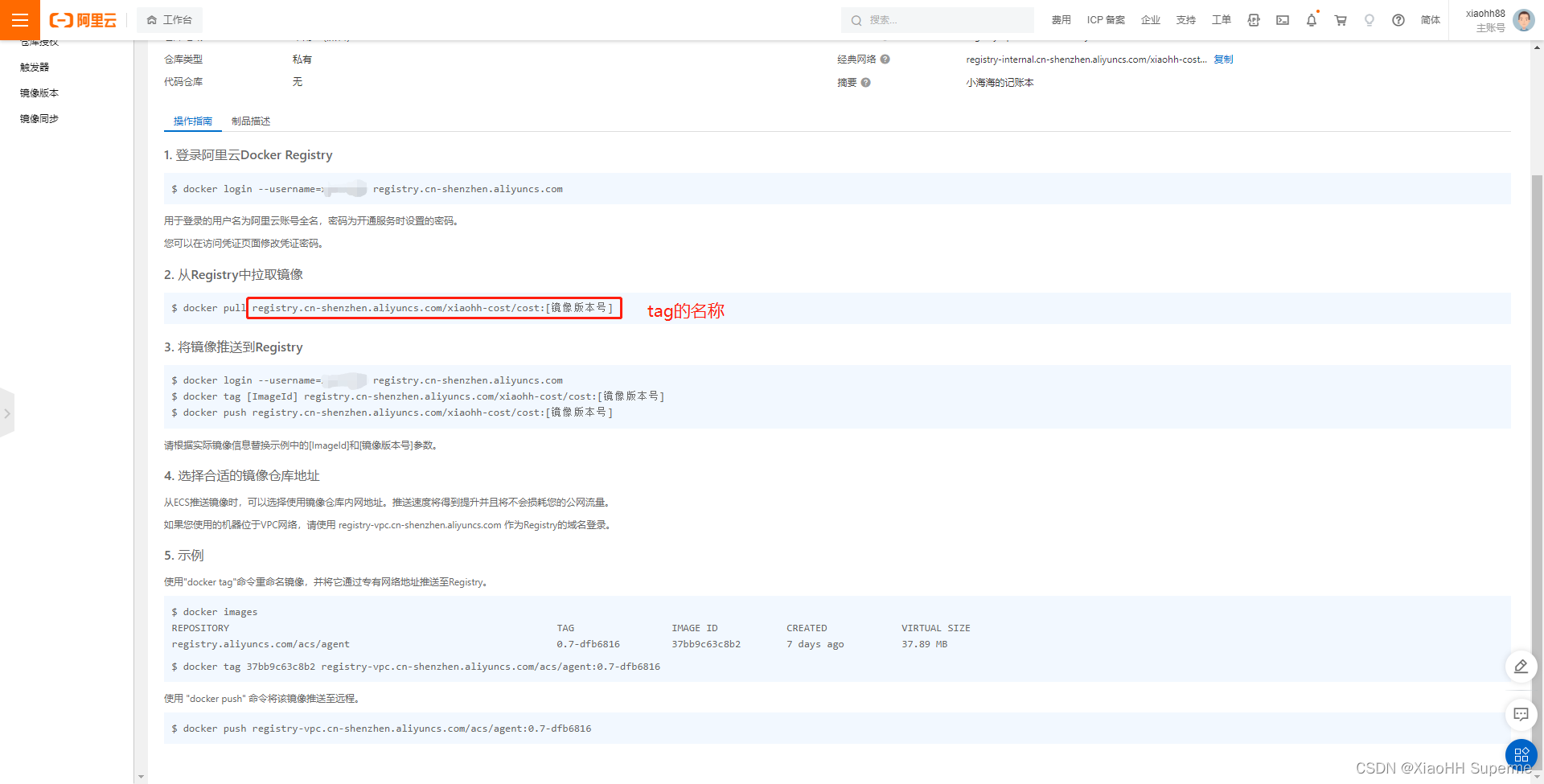Open 镜像版本 in sidebar
Viewport: 1544px width, 784px height.
[39, 93]
